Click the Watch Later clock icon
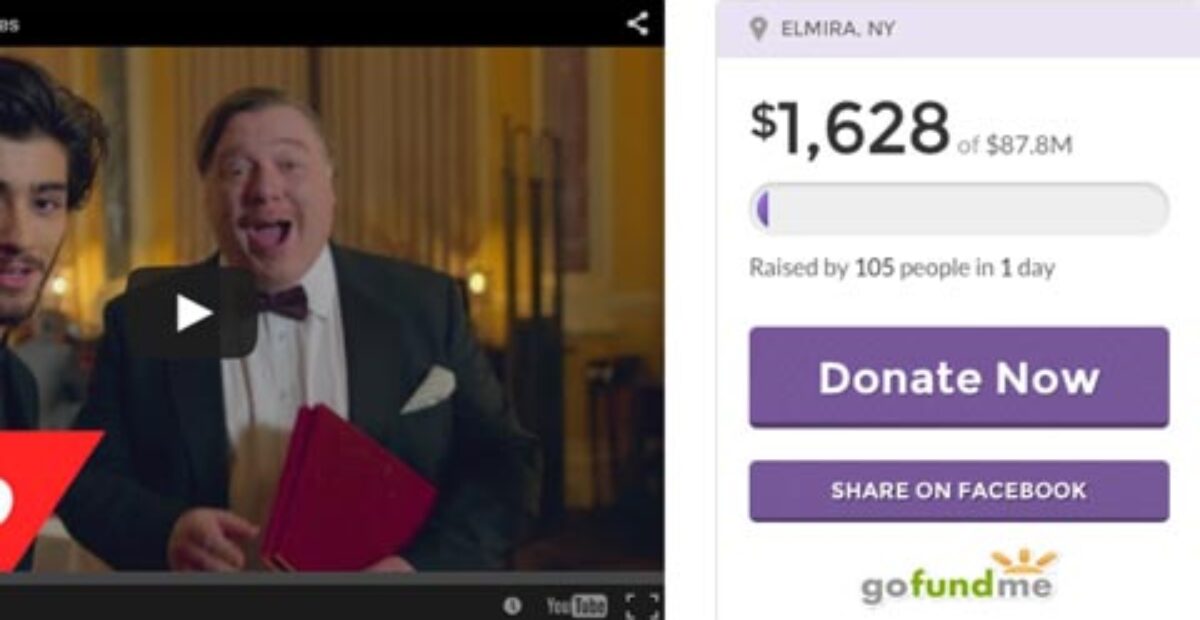This screenshot has width=1200, height=620. tap(512, 605)
